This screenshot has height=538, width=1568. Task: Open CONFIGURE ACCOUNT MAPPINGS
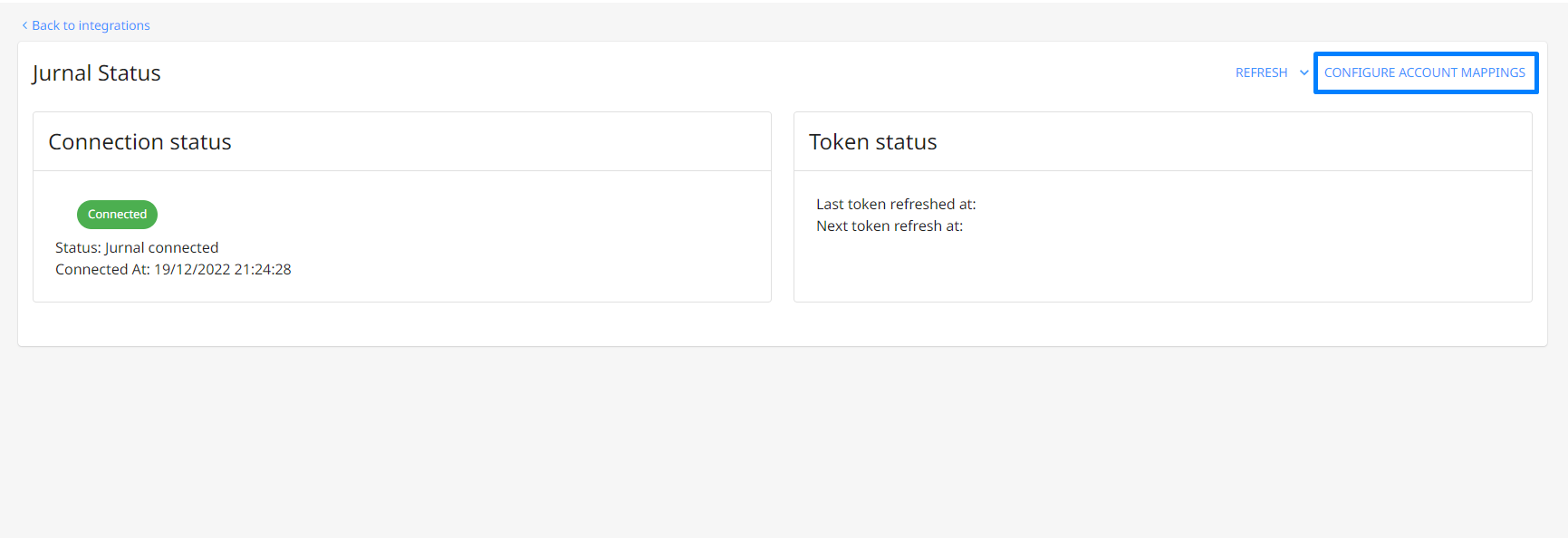click(x=1425, y=72)
